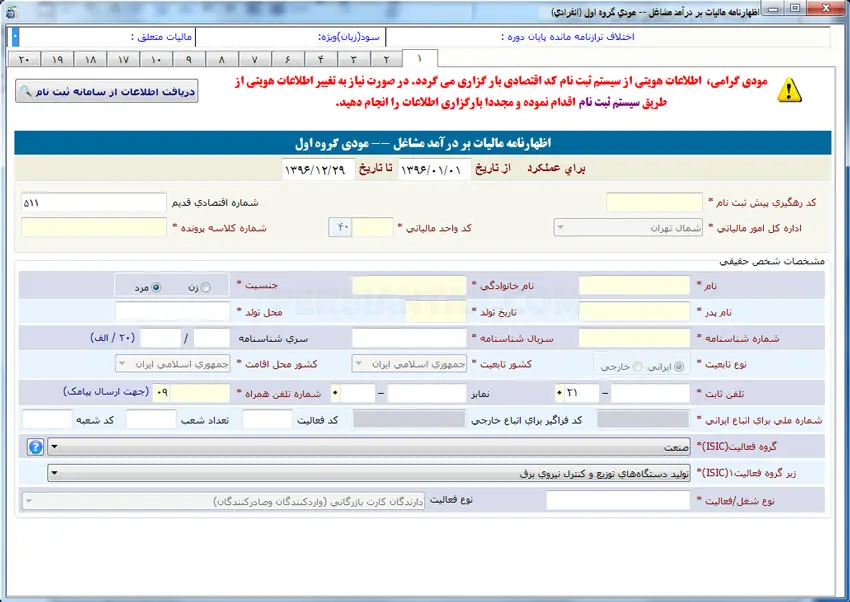The width and height of the screenshot is (850, 602).
Task: Click the نام پدر input field
Action: tap(634, 312)
